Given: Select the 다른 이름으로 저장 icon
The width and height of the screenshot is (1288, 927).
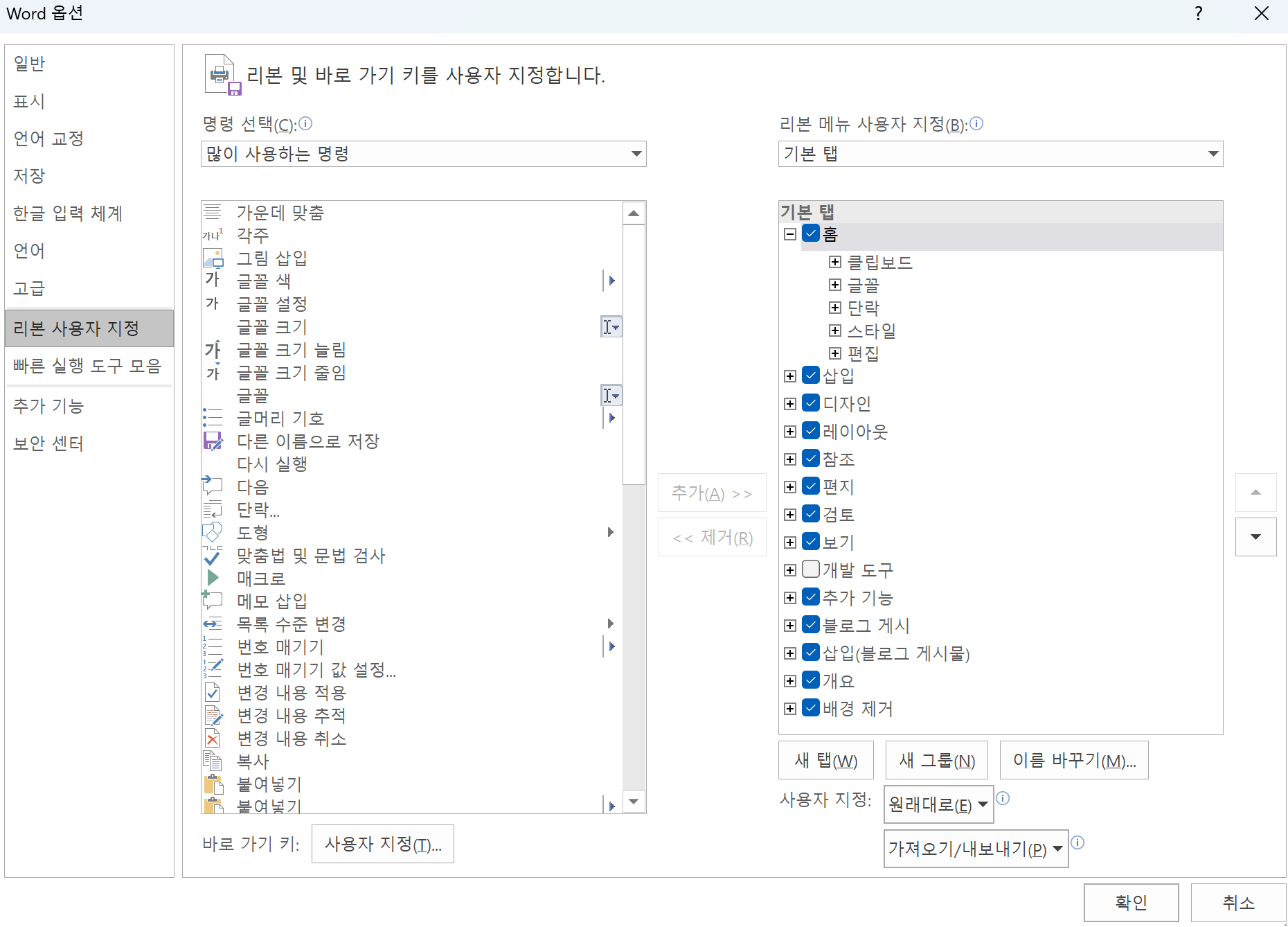Looking at the screenshot, I should (213, 441).
